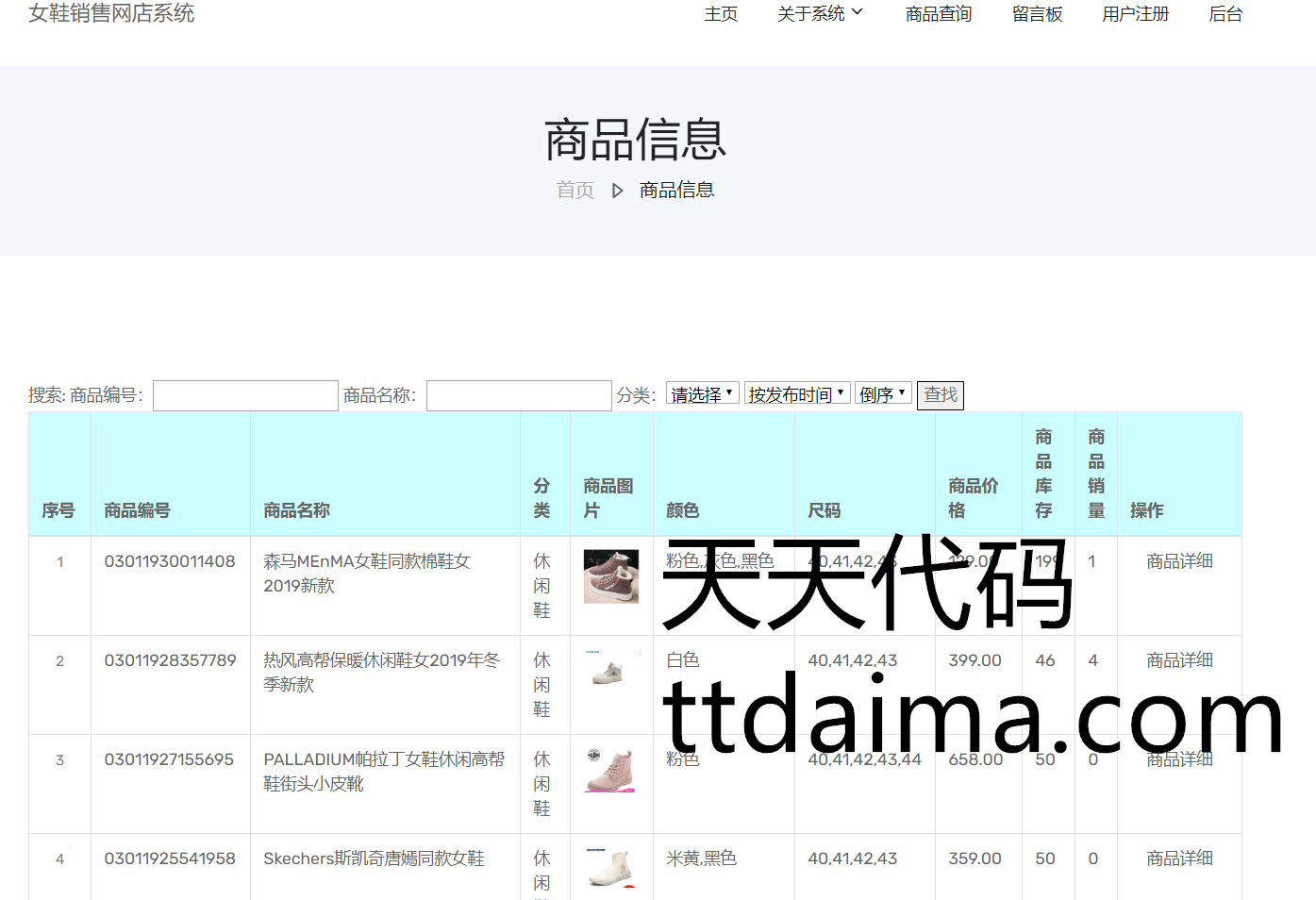Viewport: 1316px width, 900px height.
Task: Open the 按发布时间 sort dropdown
Action: 796,394
